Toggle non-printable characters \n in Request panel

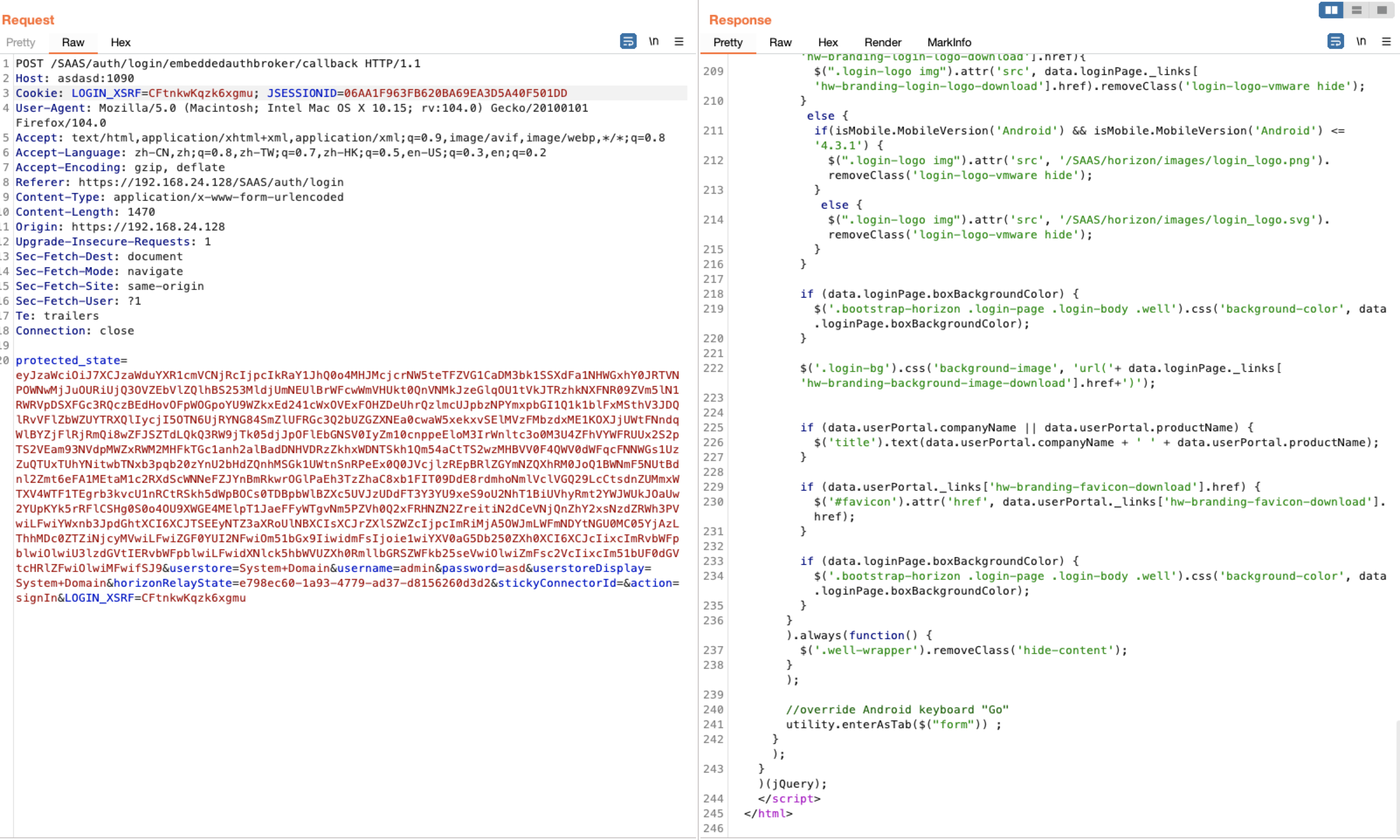click(653, 41)
